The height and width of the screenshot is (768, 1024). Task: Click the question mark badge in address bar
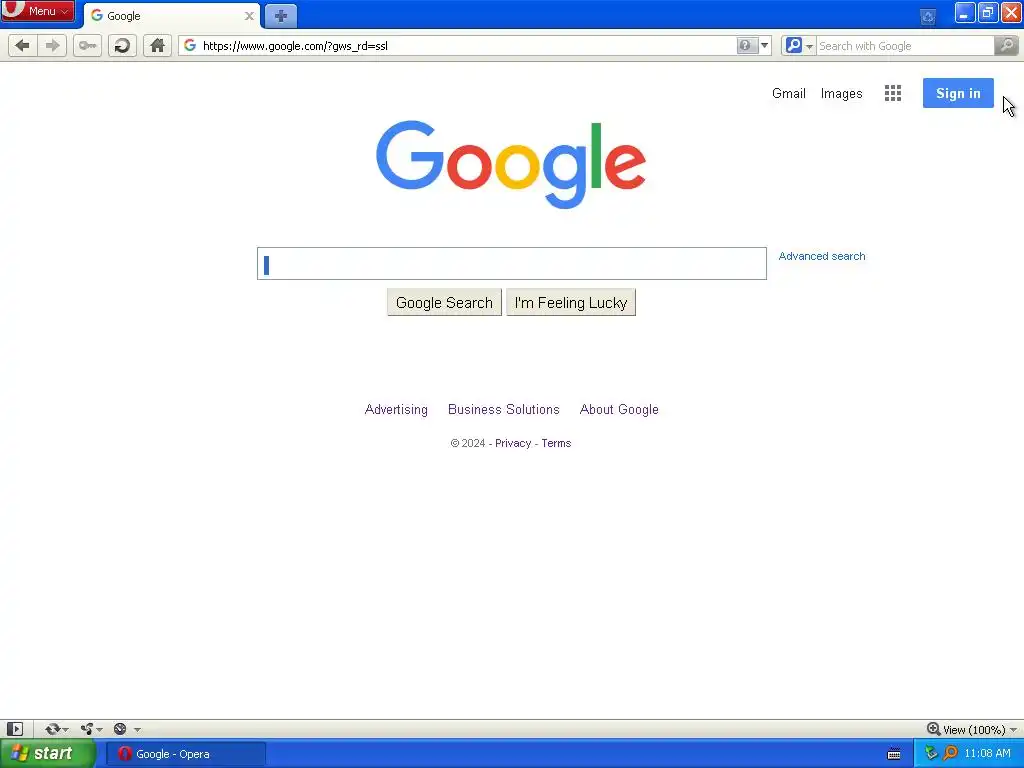(745, 46)
